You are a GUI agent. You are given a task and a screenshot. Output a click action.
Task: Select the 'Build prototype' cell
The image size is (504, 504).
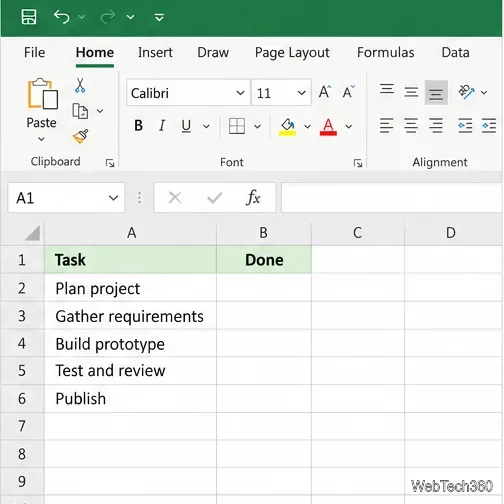tap(131, 344)
